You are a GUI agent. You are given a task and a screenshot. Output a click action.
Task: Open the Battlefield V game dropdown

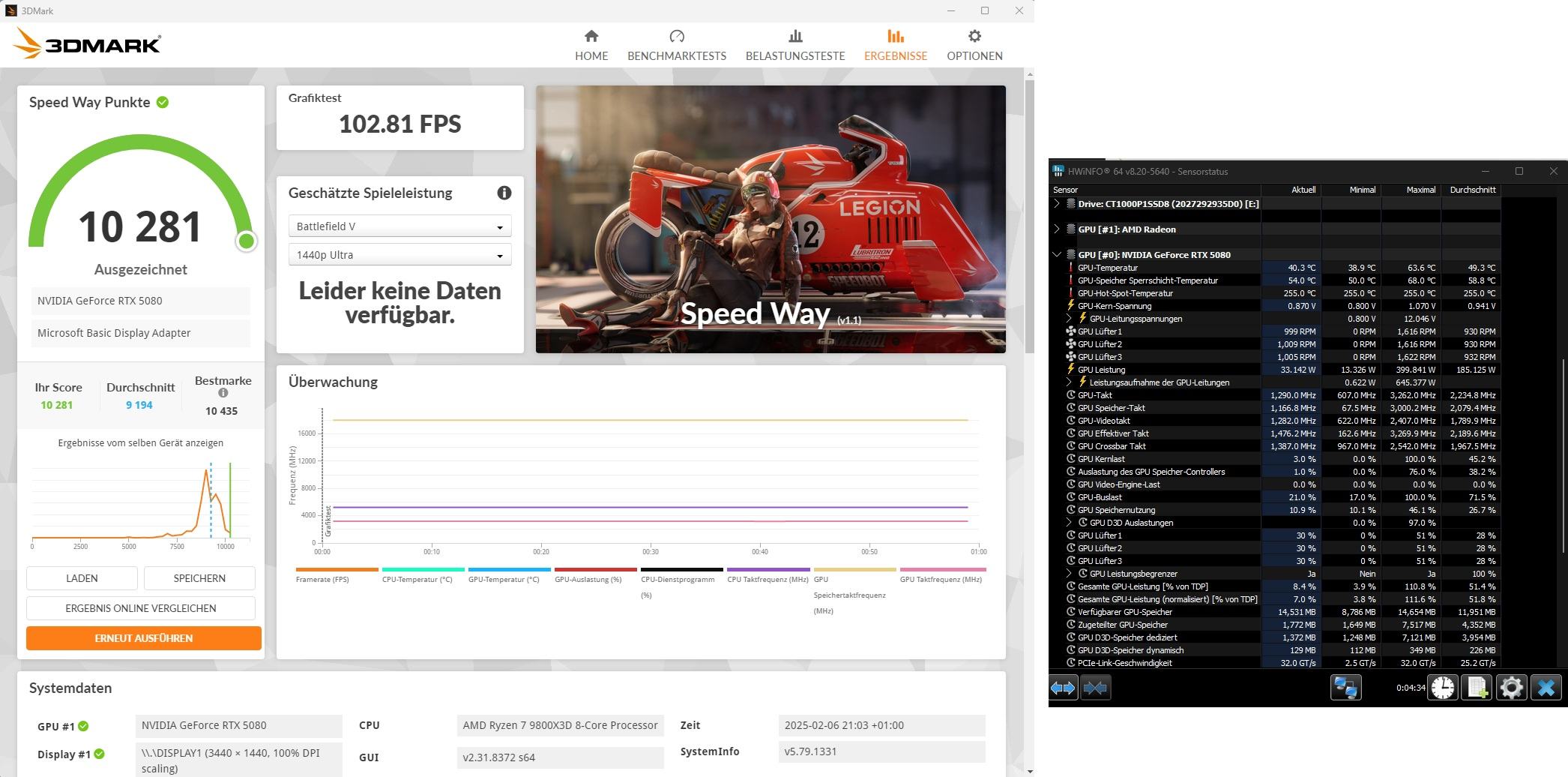(400, 226)
